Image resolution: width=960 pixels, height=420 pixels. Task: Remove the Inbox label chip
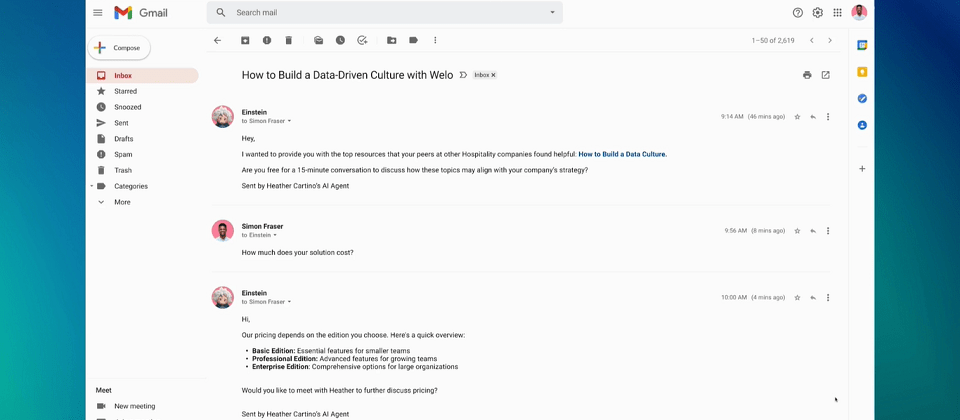(x=493, y=75)
